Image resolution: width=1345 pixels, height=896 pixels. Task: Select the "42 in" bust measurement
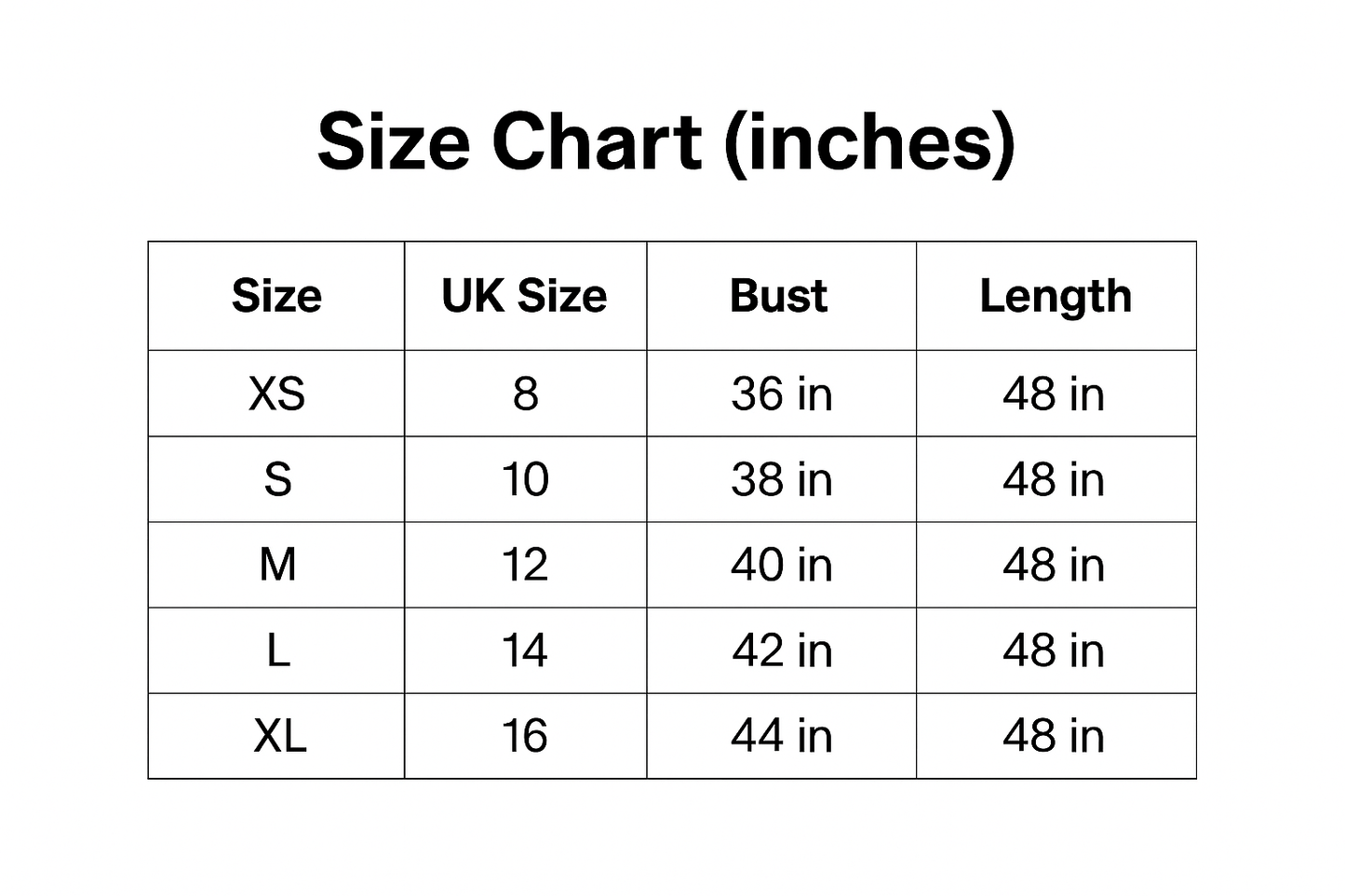click(x=781, y=650)
